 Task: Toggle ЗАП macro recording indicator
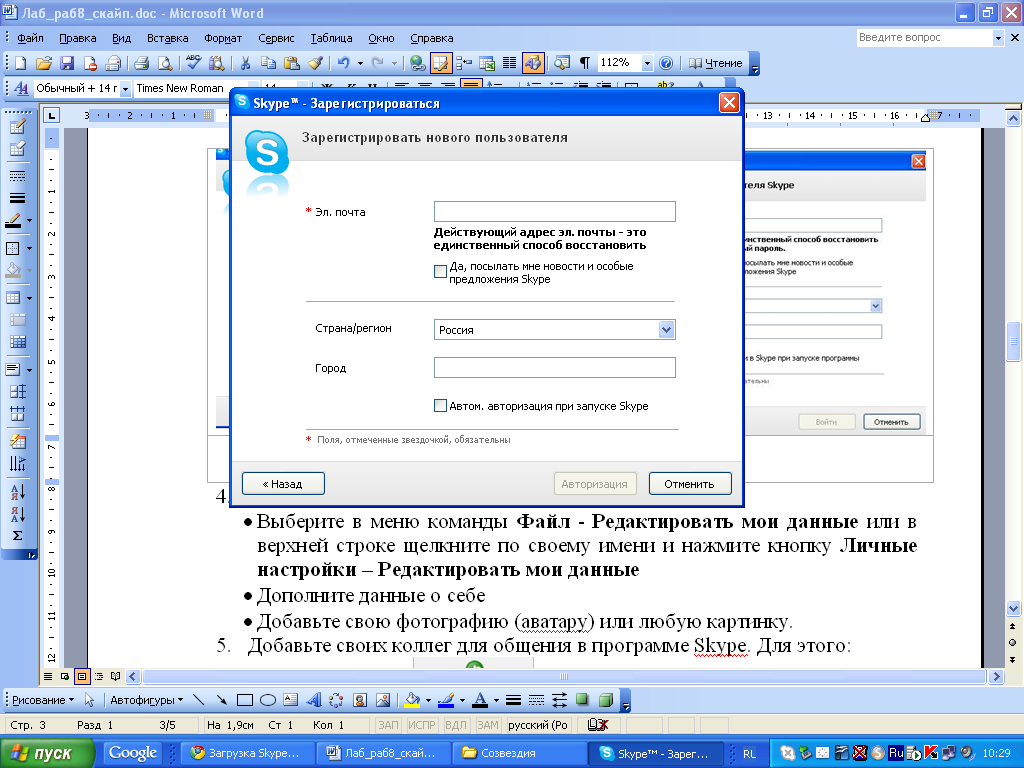tap(389, 725)
